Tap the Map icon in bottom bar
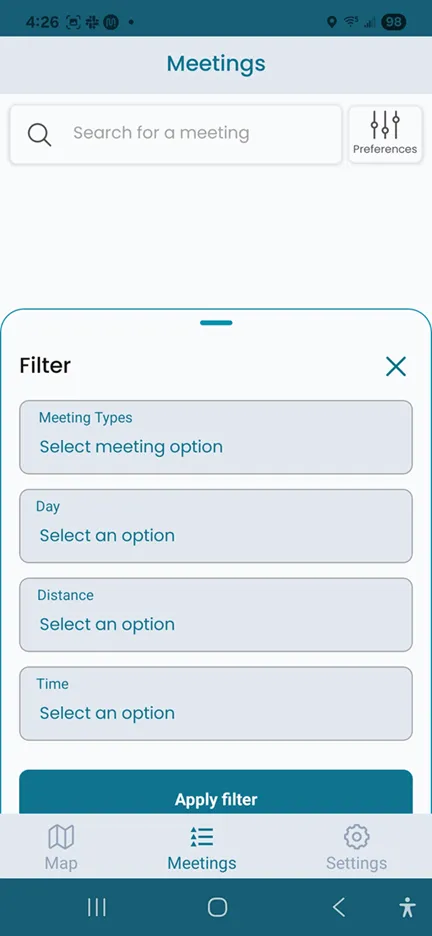The width and height of the screenshot is (432, 936). tap(61, 836)
